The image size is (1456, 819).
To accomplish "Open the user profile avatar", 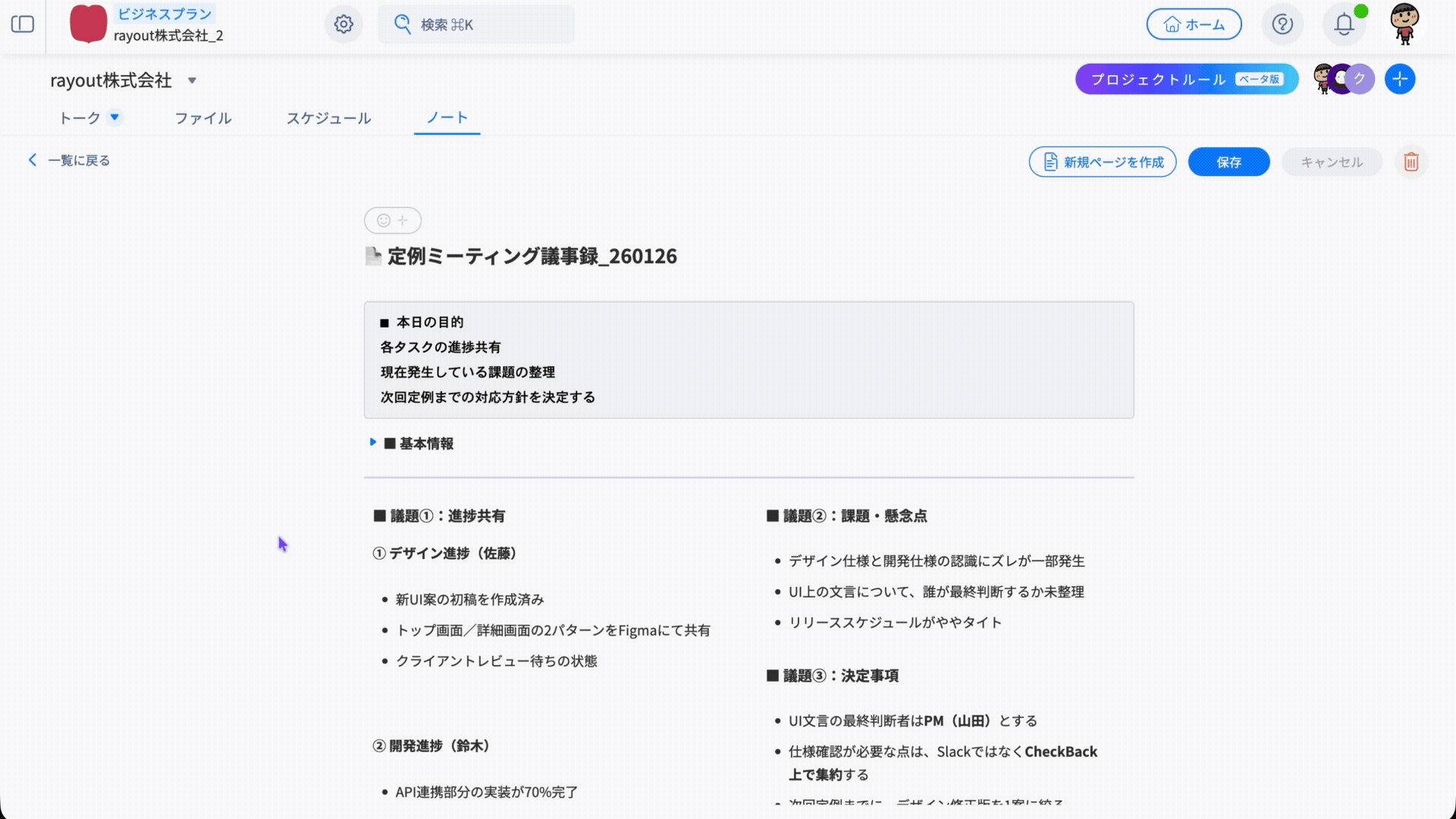I will pyautogui.click(x=1404, y=24).
